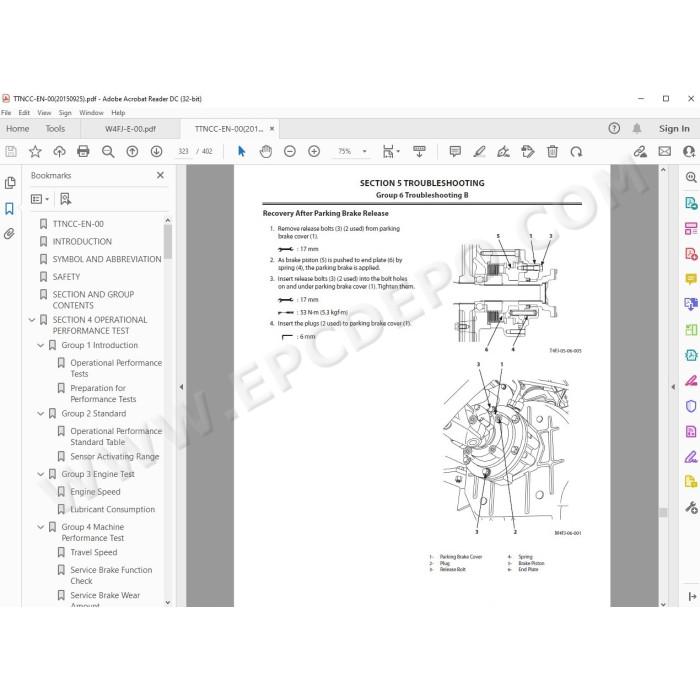This screenshot has width=700, height=700.
Task: Close the Bookmarks panel
Action: (x=160, y=175)
